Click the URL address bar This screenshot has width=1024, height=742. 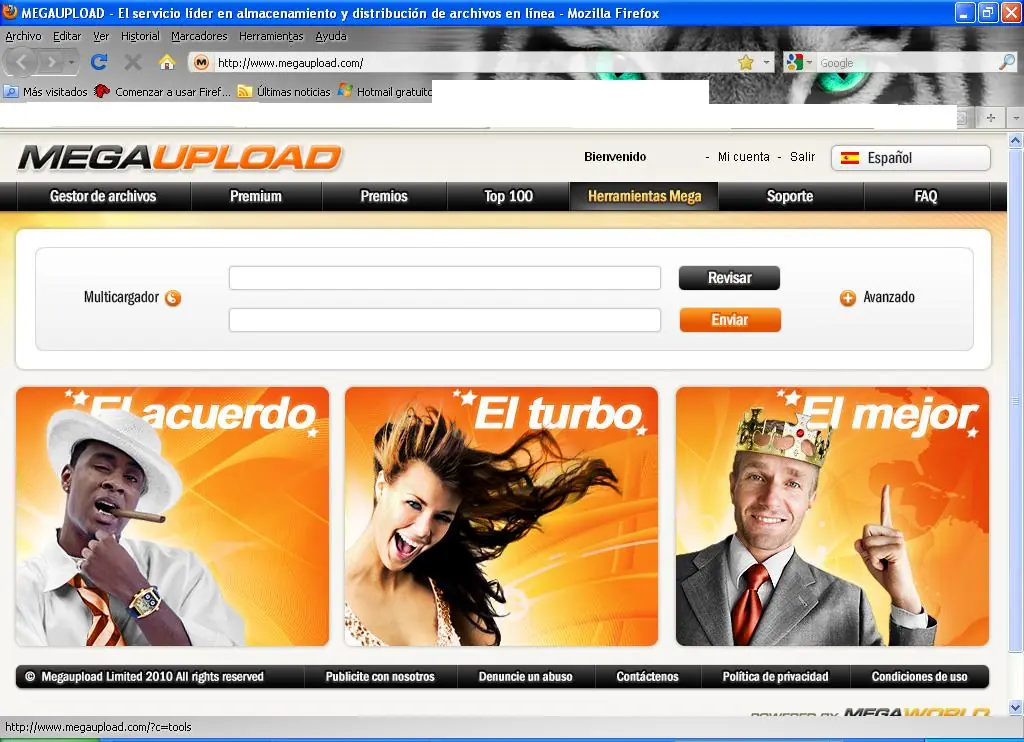475,63
